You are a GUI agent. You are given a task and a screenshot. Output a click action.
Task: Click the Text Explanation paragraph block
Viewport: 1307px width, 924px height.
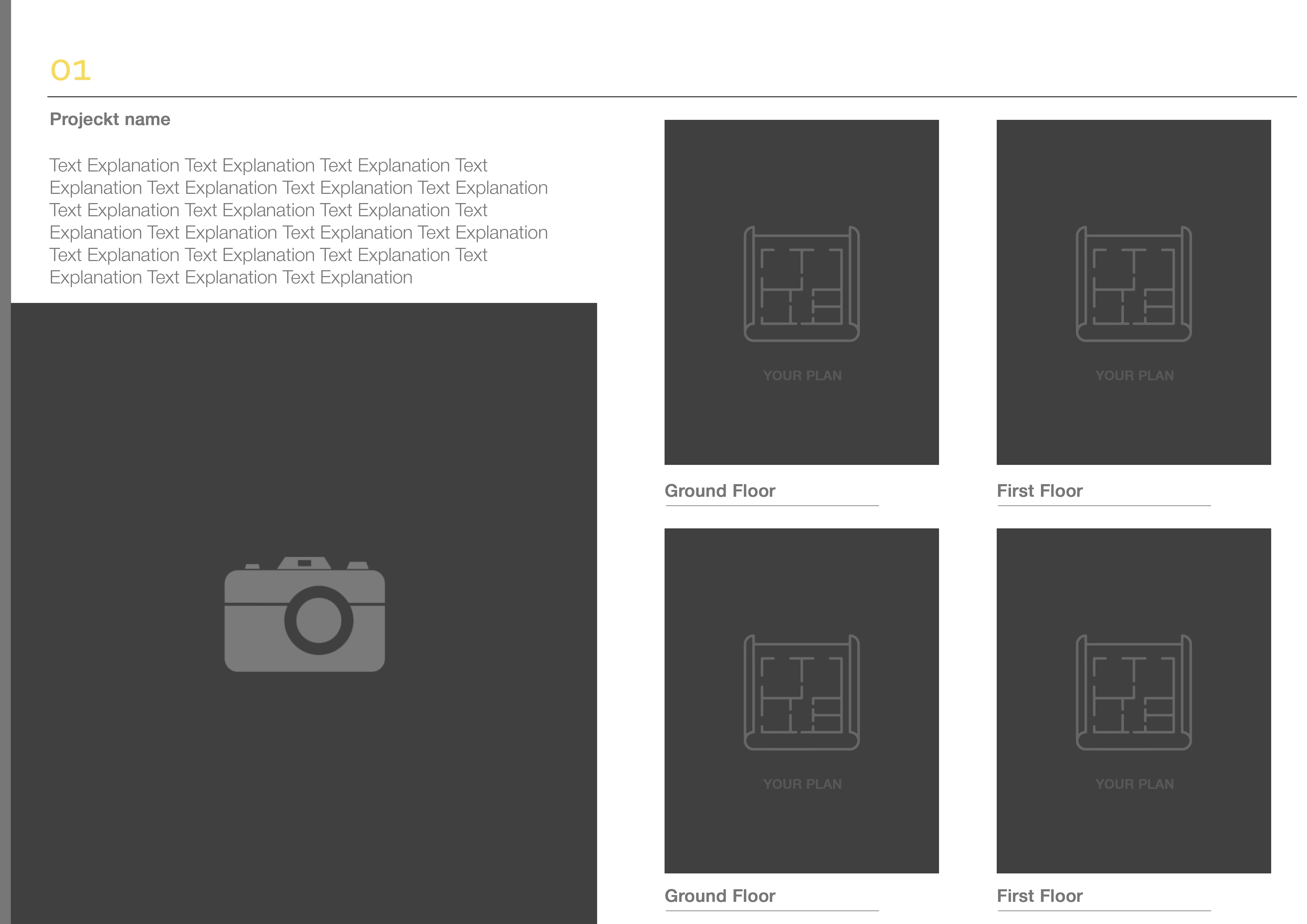(298, 221)
